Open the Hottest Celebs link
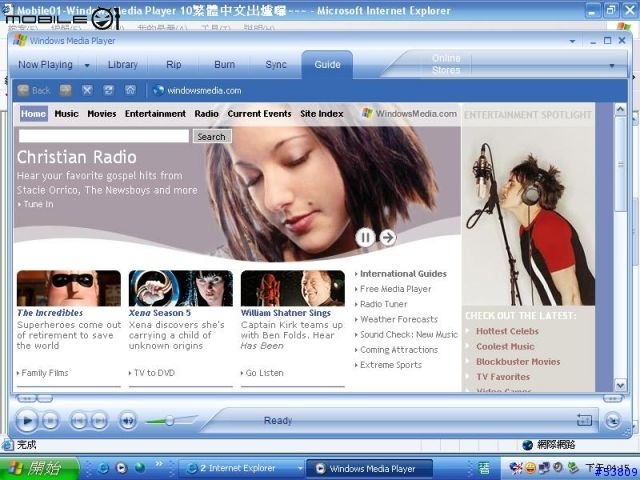The height and width of the screenshot is (480, 640). (x=507, y=331)
